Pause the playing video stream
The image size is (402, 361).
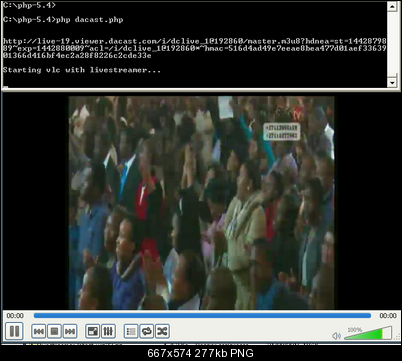(x=14, y=331)
